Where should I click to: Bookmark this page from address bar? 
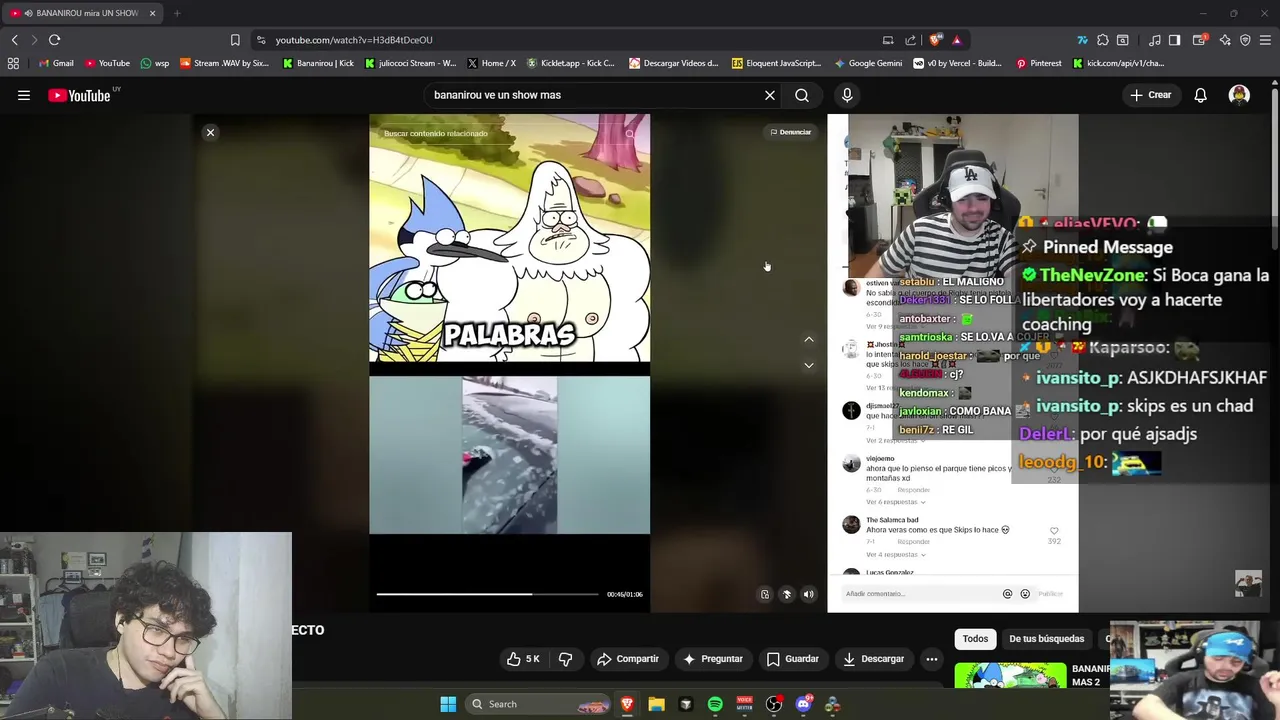(x=235, y=40)
